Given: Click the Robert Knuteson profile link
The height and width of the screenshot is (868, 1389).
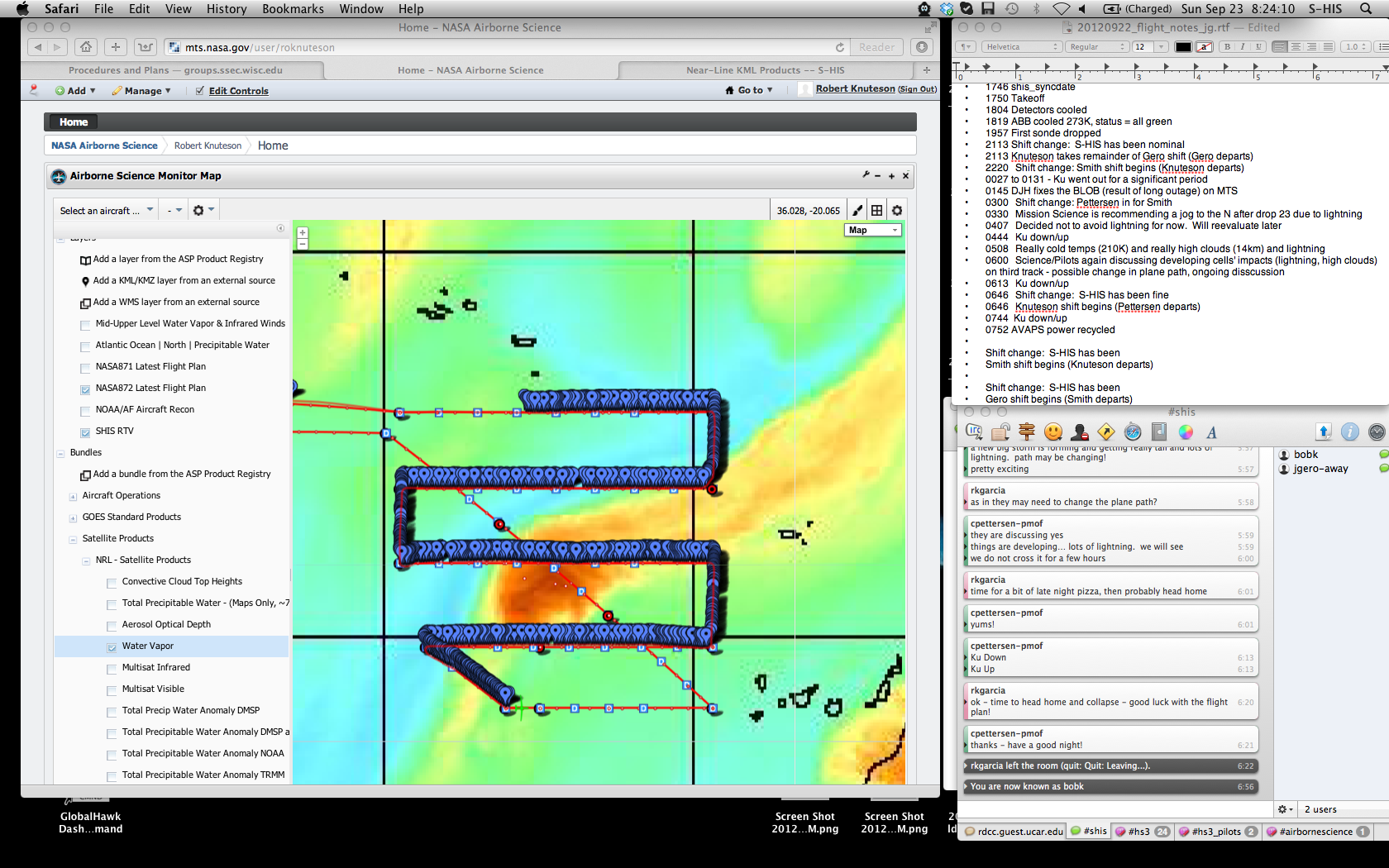Looking at the screenshot, I should pyautogui.click(x=855, y=89).
